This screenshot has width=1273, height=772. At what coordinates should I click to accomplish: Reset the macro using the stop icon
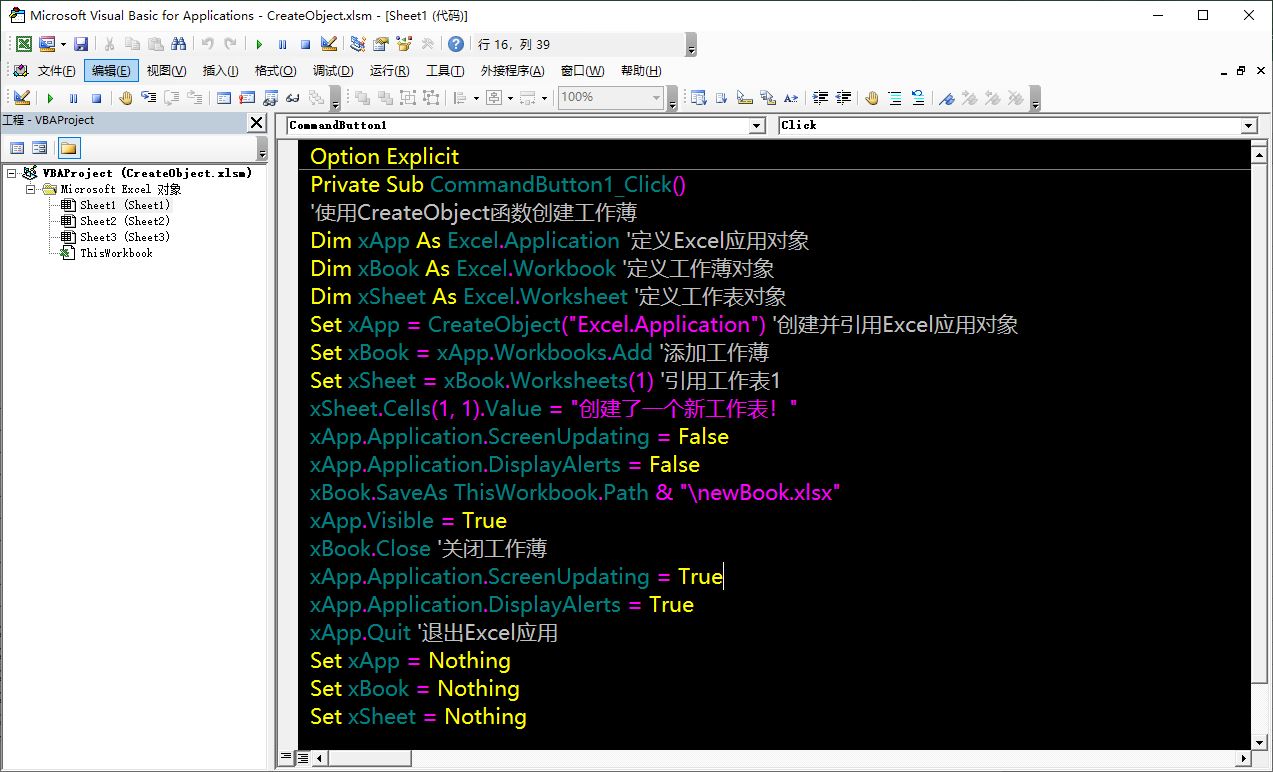click(304, 43)
